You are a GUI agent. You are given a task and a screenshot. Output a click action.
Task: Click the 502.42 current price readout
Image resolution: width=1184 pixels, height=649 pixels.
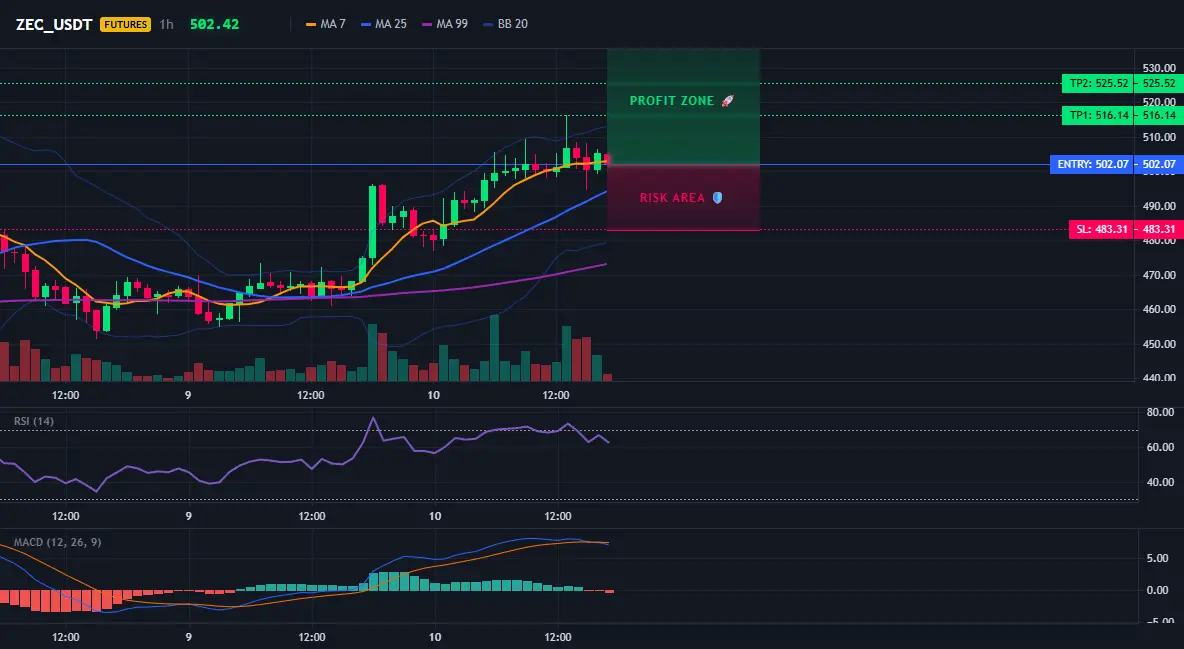click(214, 24)
